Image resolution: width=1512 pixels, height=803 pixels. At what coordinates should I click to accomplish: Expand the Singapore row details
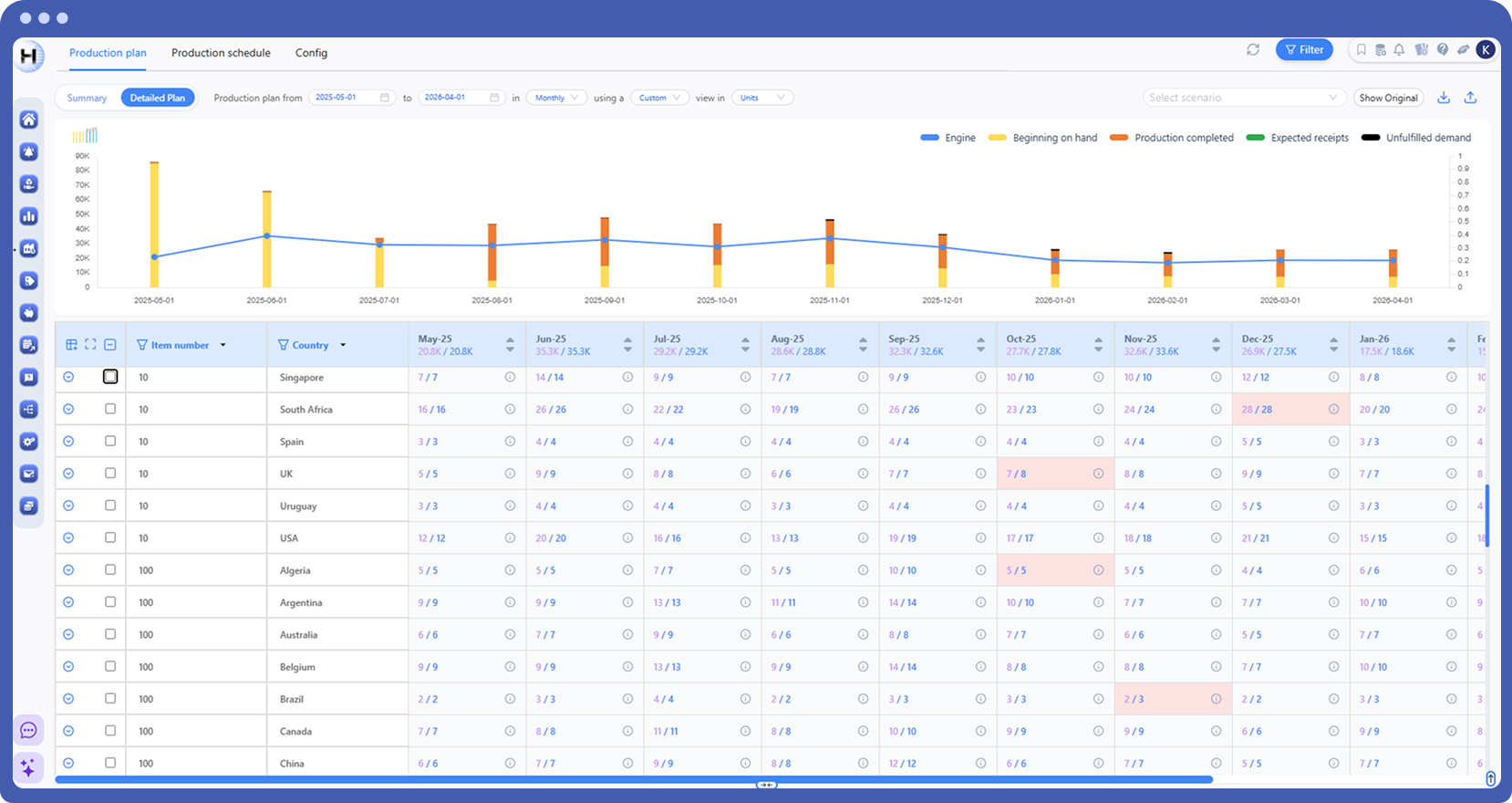pyautogui.click(x=68, y=377)
